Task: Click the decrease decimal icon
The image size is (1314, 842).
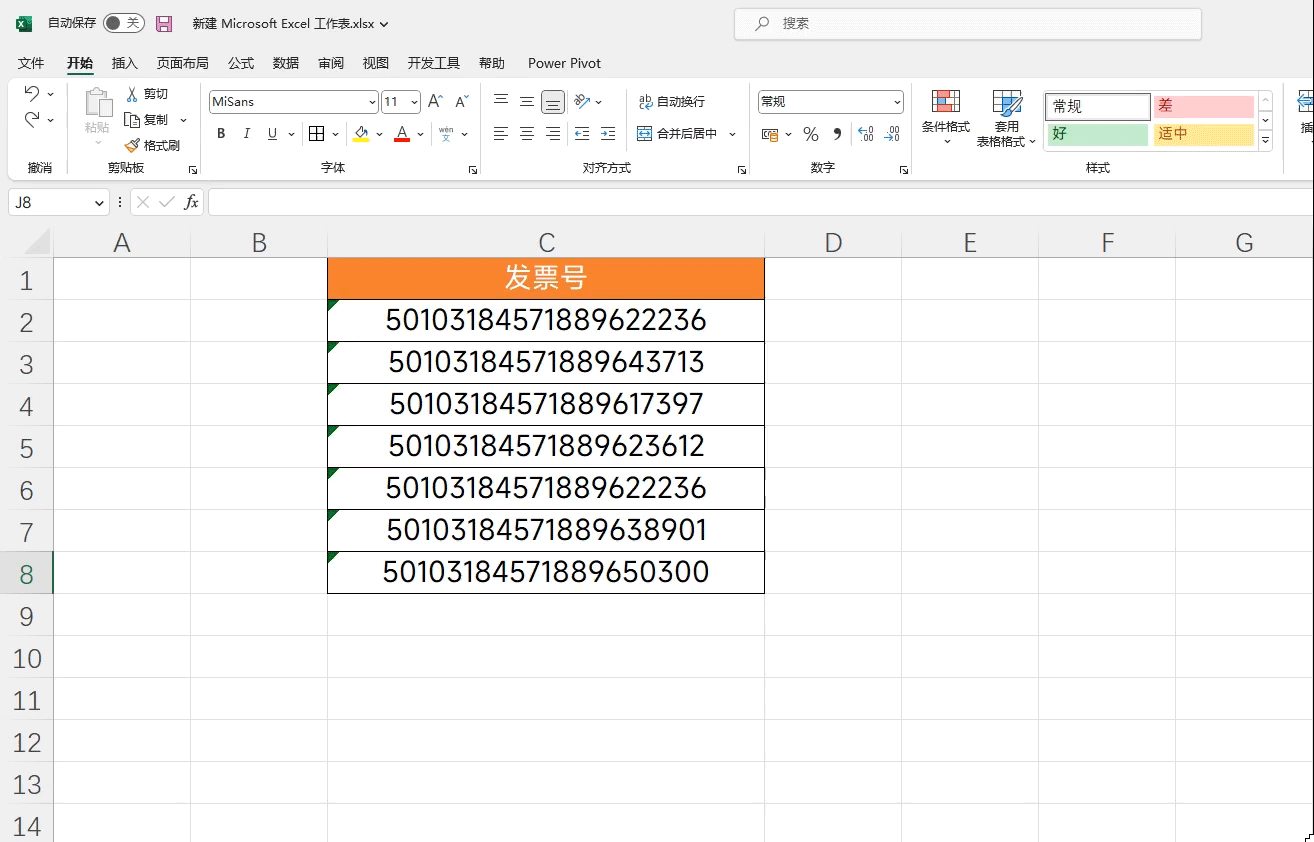Action: click(x=892, y=133)
